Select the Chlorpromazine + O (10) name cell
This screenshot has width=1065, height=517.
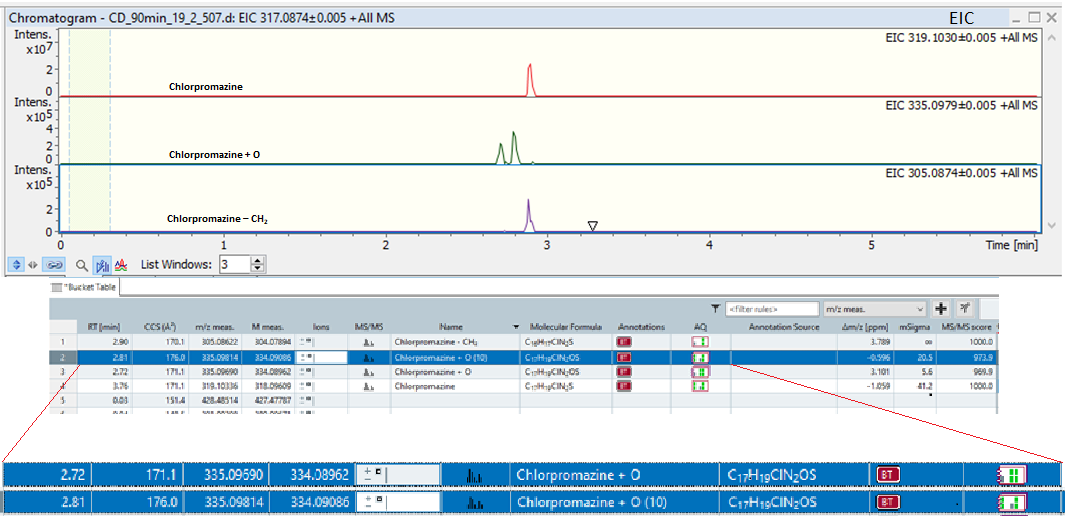(455, 357)
